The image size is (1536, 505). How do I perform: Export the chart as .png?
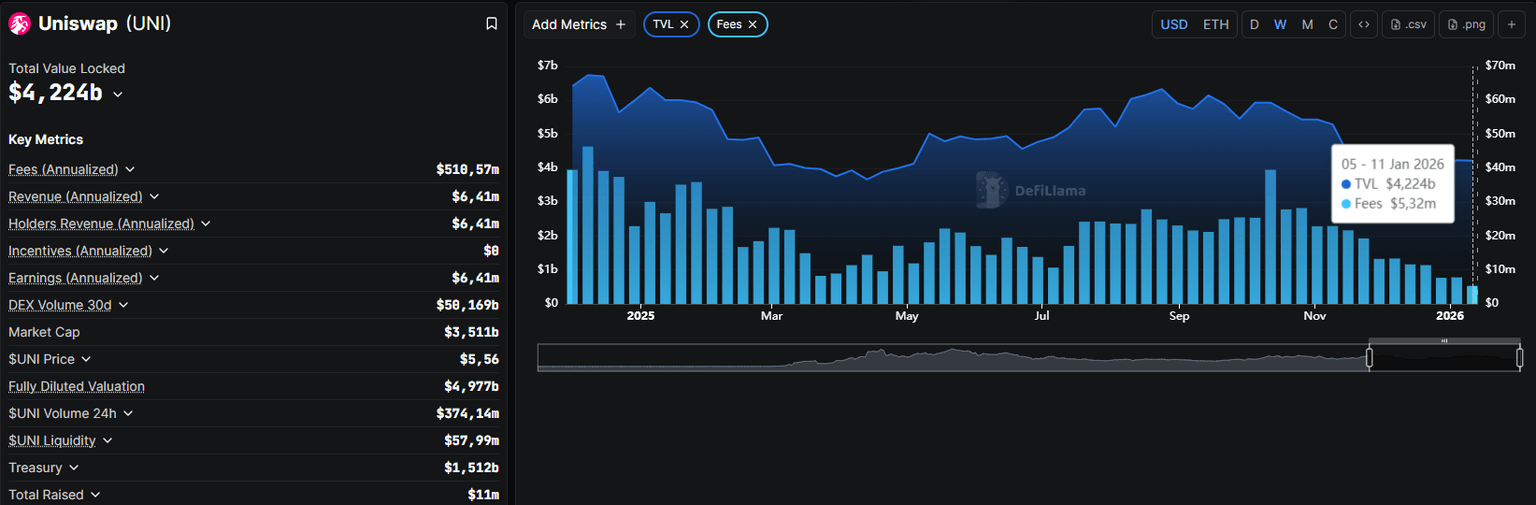[1465, 25]
